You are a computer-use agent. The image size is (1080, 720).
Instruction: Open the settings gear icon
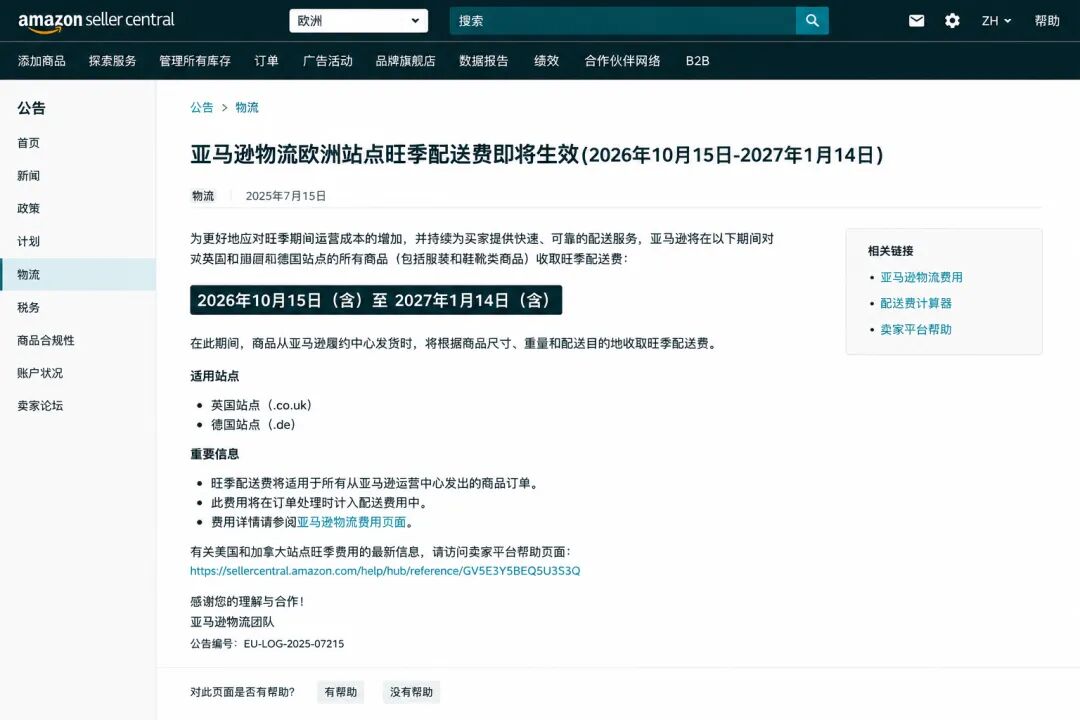[x=952, y=21]
